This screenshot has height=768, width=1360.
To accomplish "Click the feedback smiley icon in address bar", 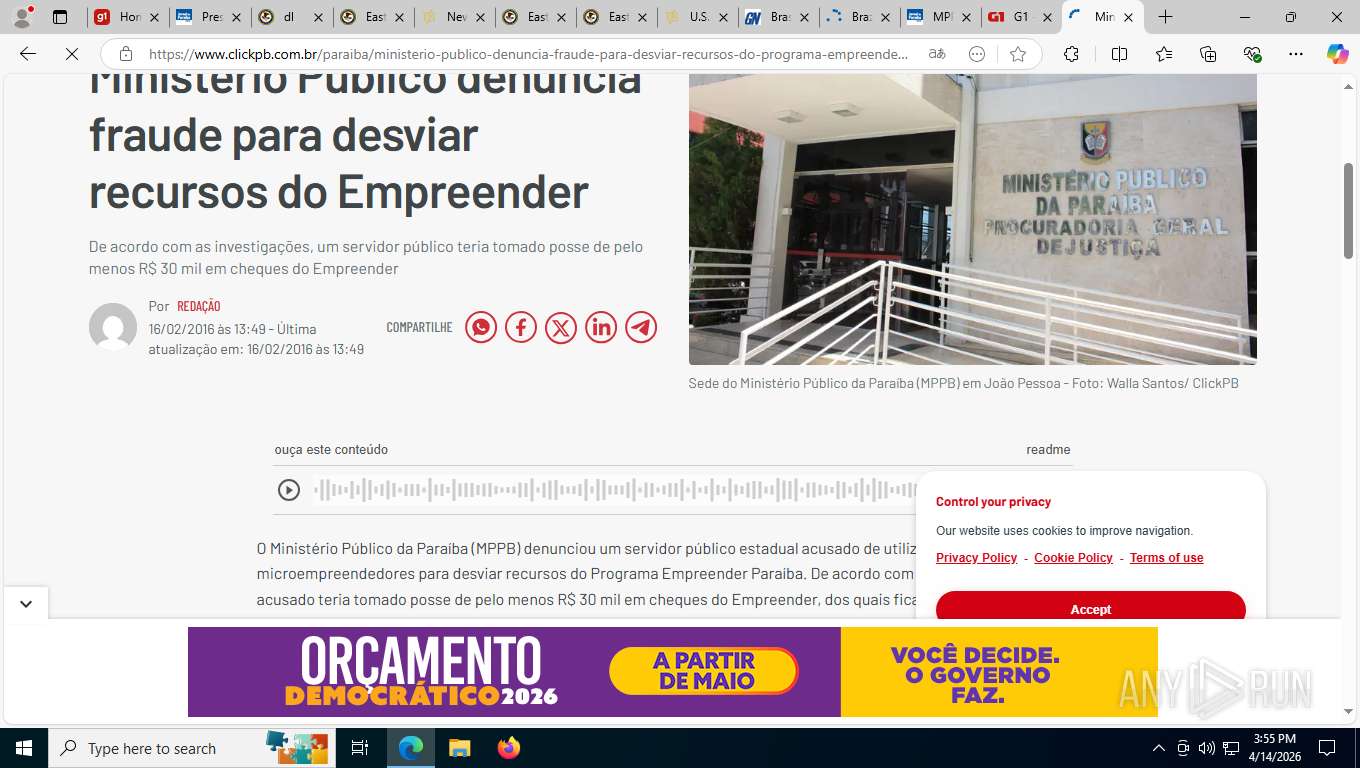I will pyautogui.click(x=977, y=54).
